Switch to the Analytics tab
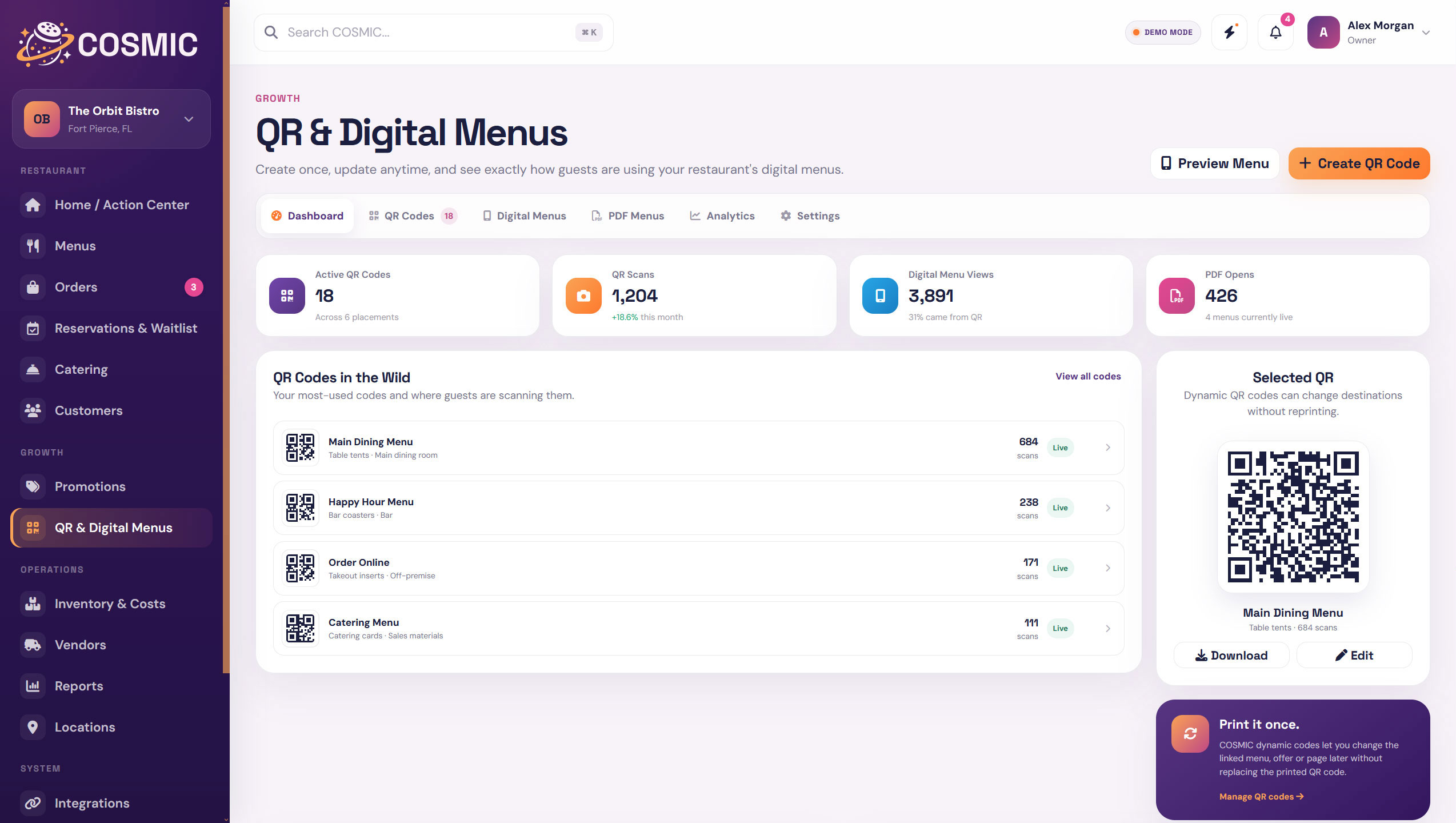The image size is (1456, 823). click(722, 216)
